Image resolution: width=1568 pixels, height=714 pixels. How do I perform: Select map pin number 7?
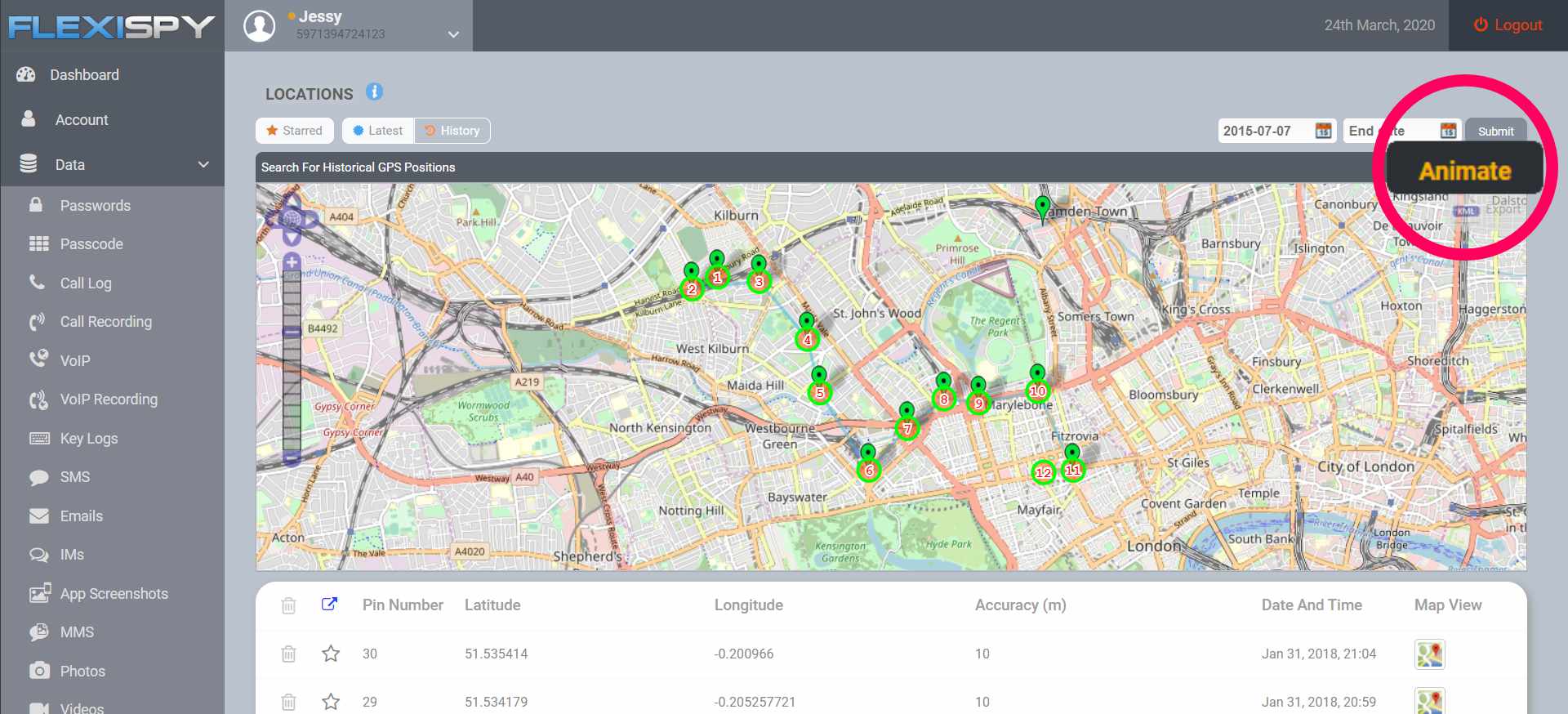click(907, 428)
